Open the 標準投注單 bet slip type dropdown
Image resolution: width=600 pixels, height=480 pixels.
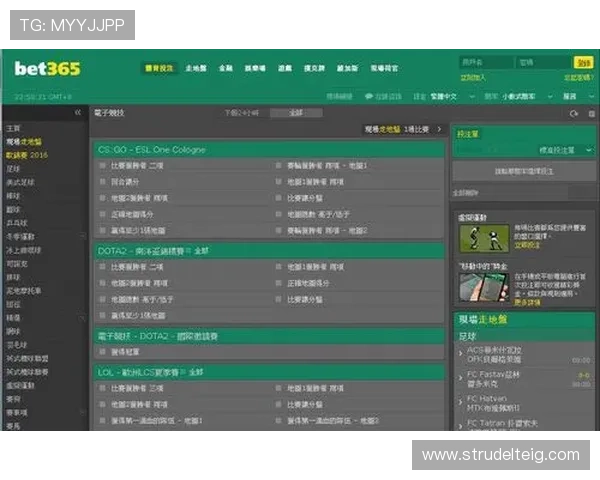coord(565,150)
